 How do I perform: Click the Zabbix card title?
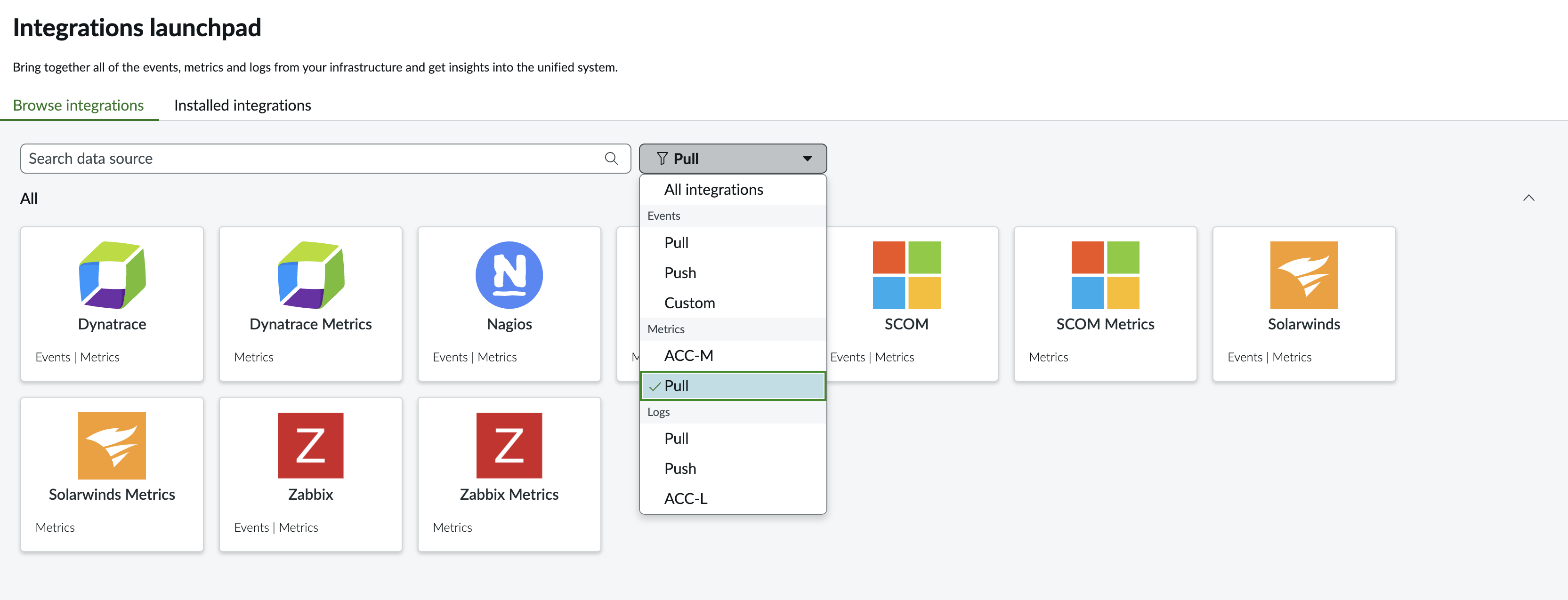310,495
